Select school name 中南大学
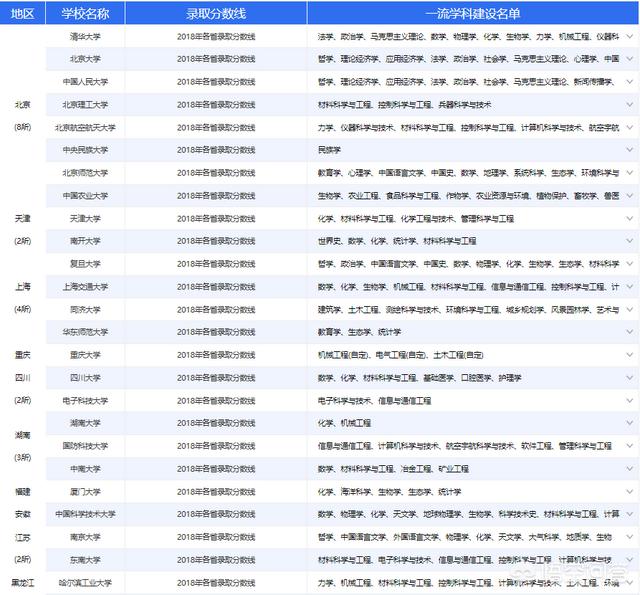 pyautogui.click(x=85, y=468)
